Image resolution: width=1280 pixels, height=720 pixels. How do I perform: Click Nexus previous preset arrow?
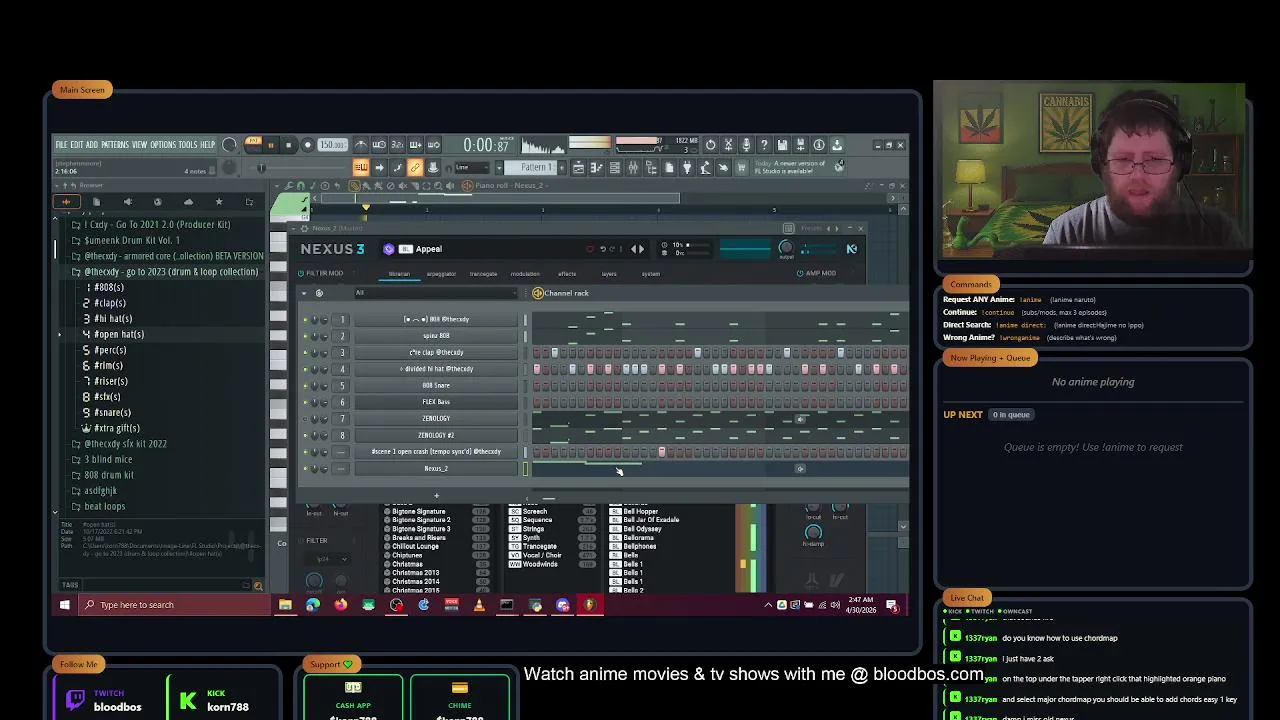coord(633,249)
